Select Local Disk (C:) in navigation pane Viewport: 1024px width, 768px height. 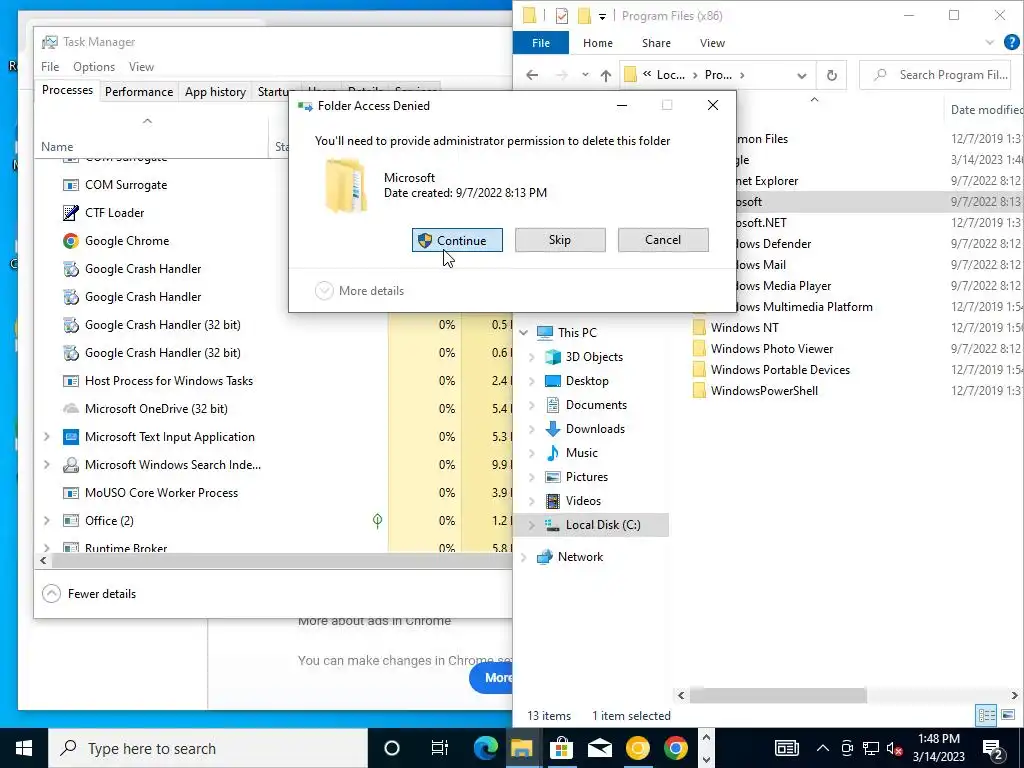[x=602, y=525]
